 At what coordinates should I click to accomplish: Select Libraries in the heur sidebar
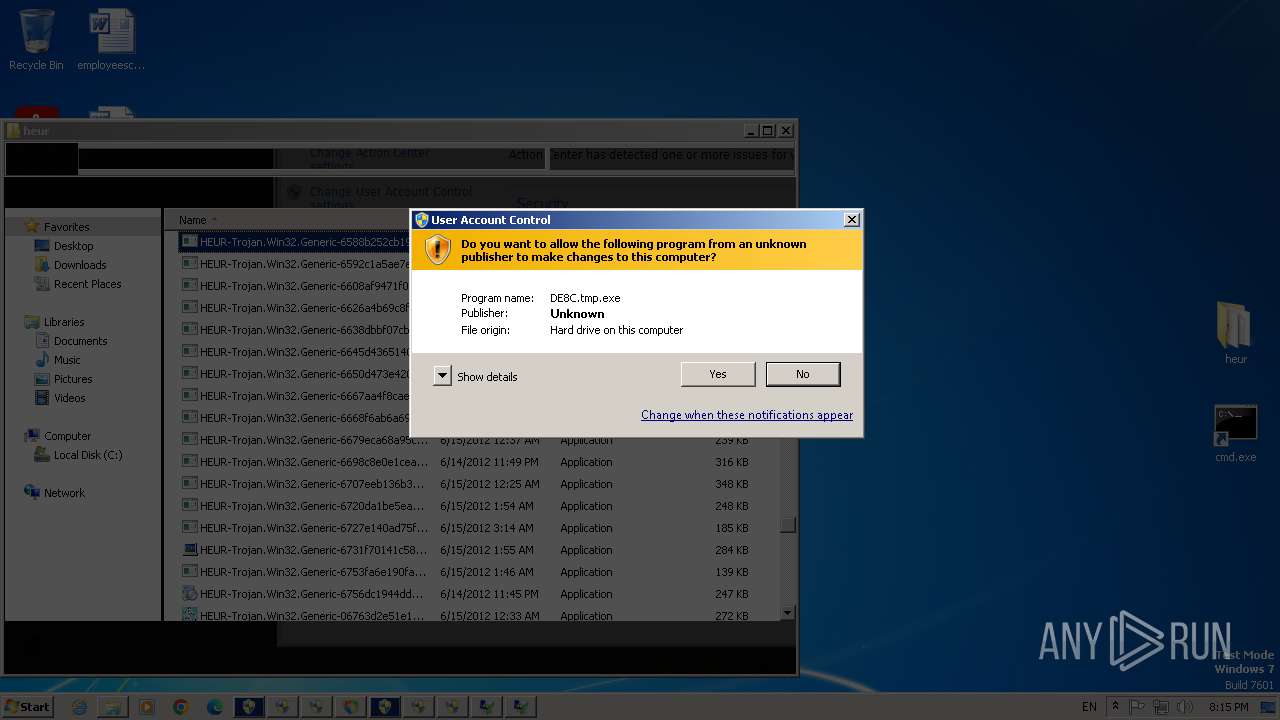coord(64,322)
